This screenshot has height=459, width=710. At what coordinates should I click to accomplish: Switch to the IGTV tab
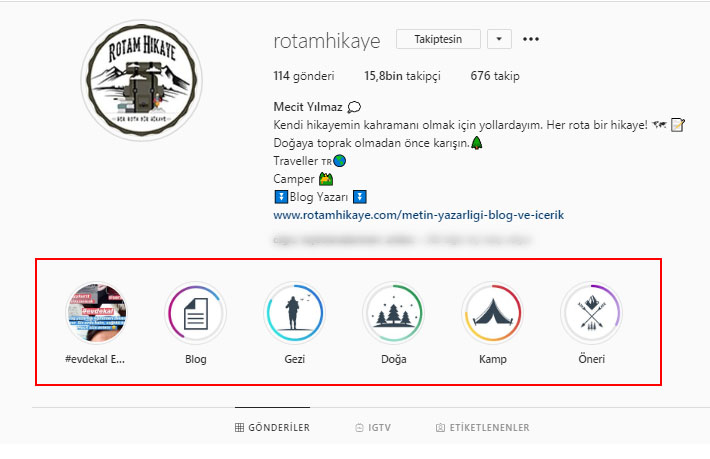click(373, 427)
